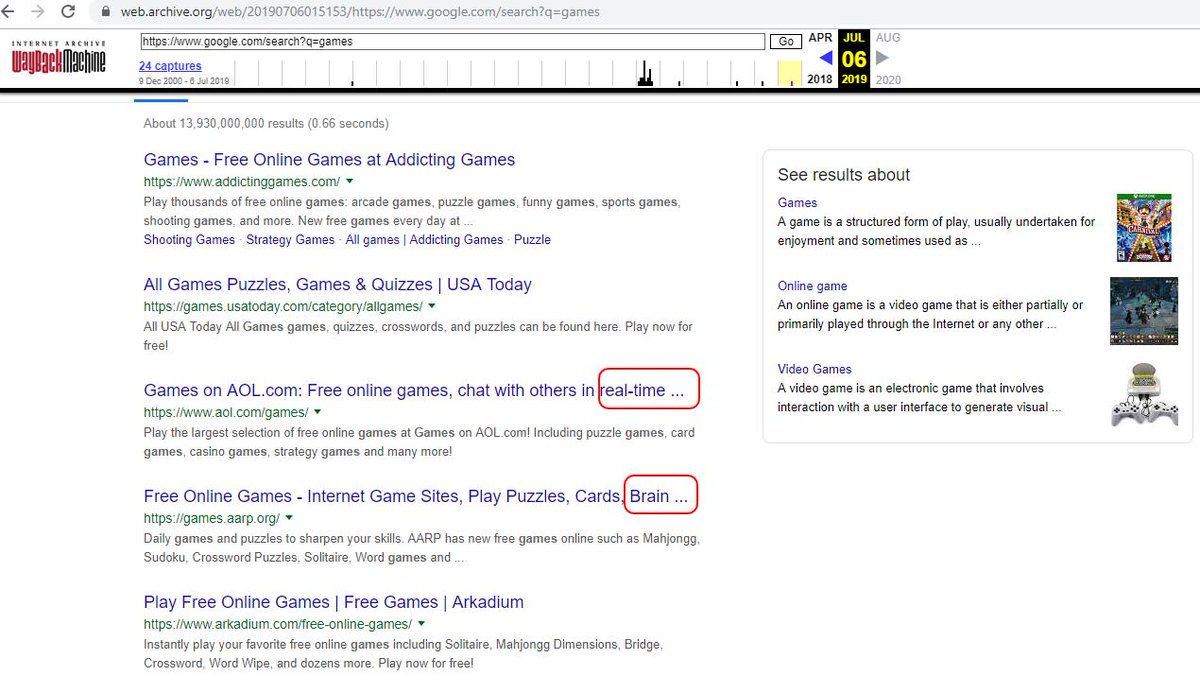The image size is (1200, 676).
Task: Open the Games link in See results about
Action: (x=797, y=203)
